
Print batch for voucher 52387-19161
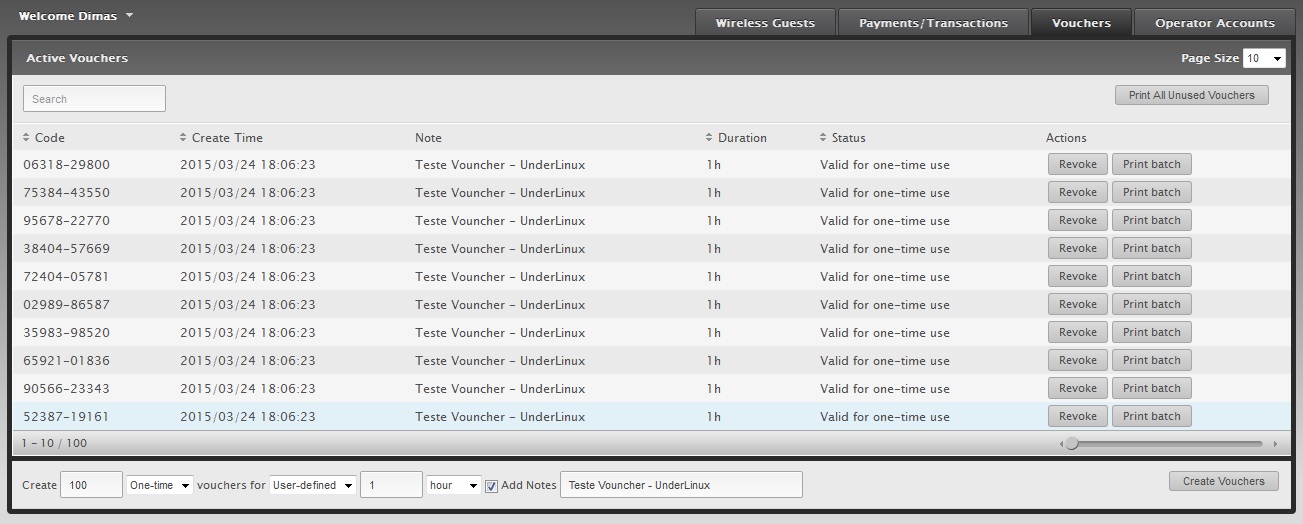pos(1152,416)
